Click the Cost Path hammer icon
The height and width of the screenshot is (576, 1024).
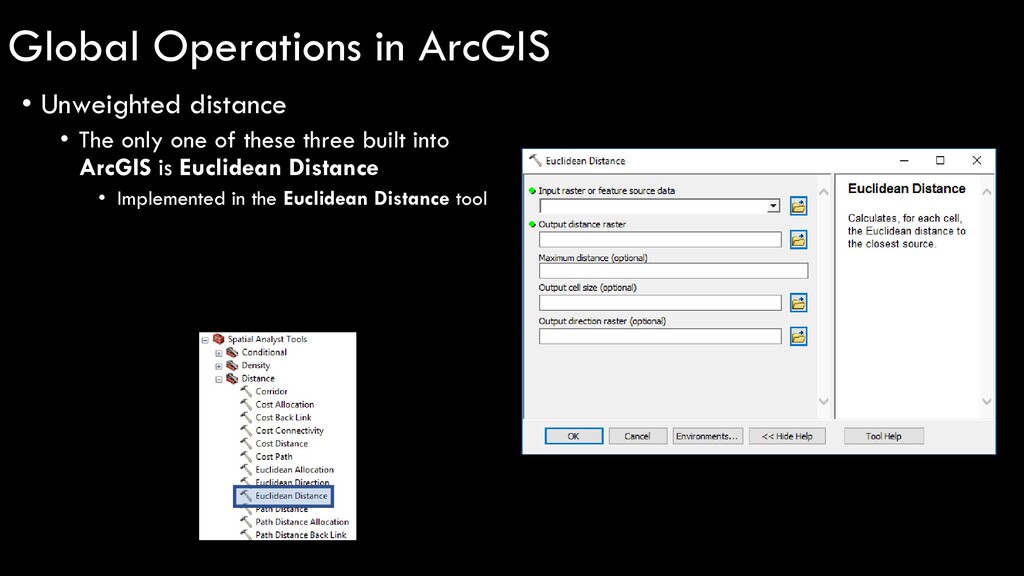246,456
